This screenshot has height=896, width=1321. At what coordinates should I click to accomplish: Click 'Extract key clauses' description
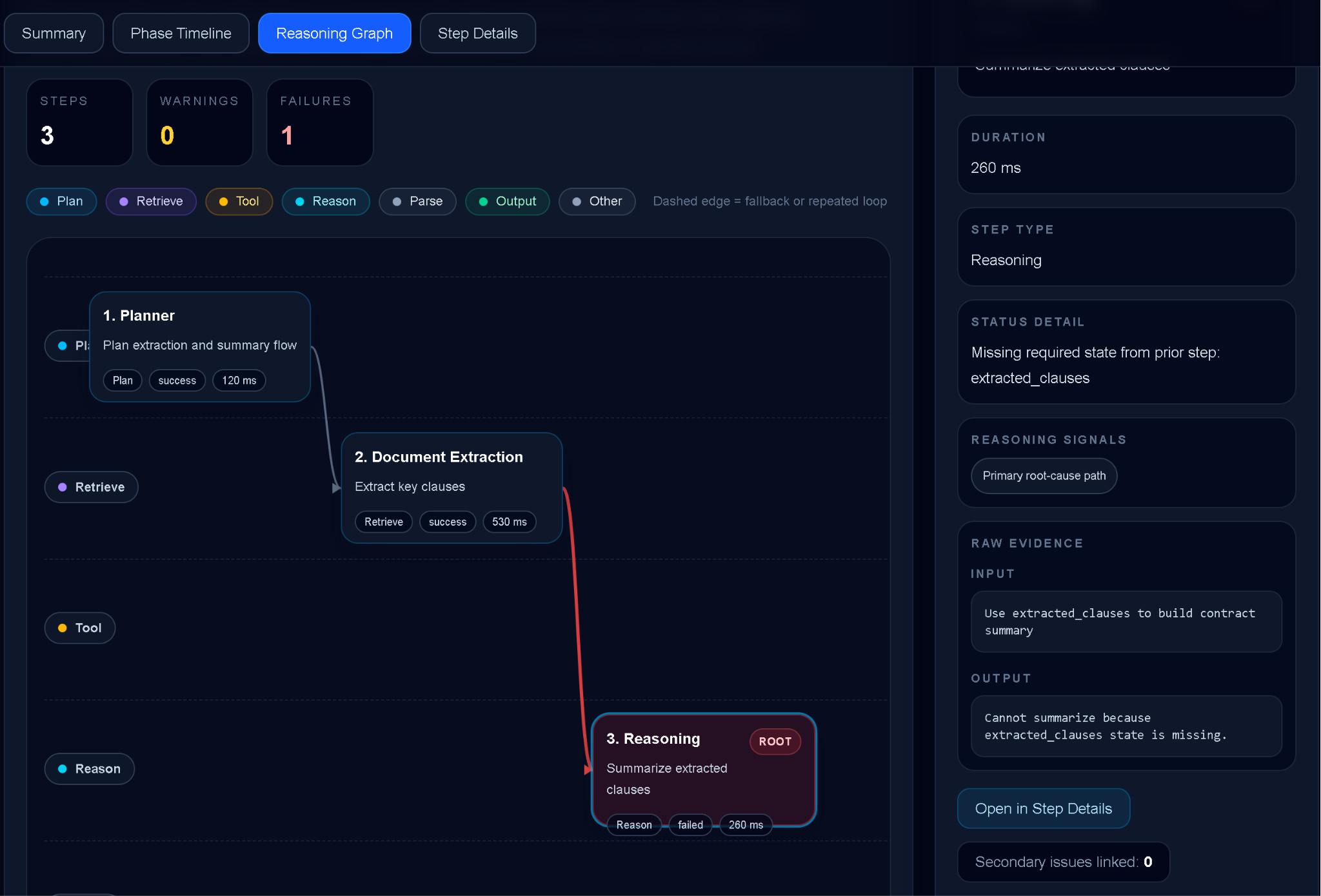point(410,486)
